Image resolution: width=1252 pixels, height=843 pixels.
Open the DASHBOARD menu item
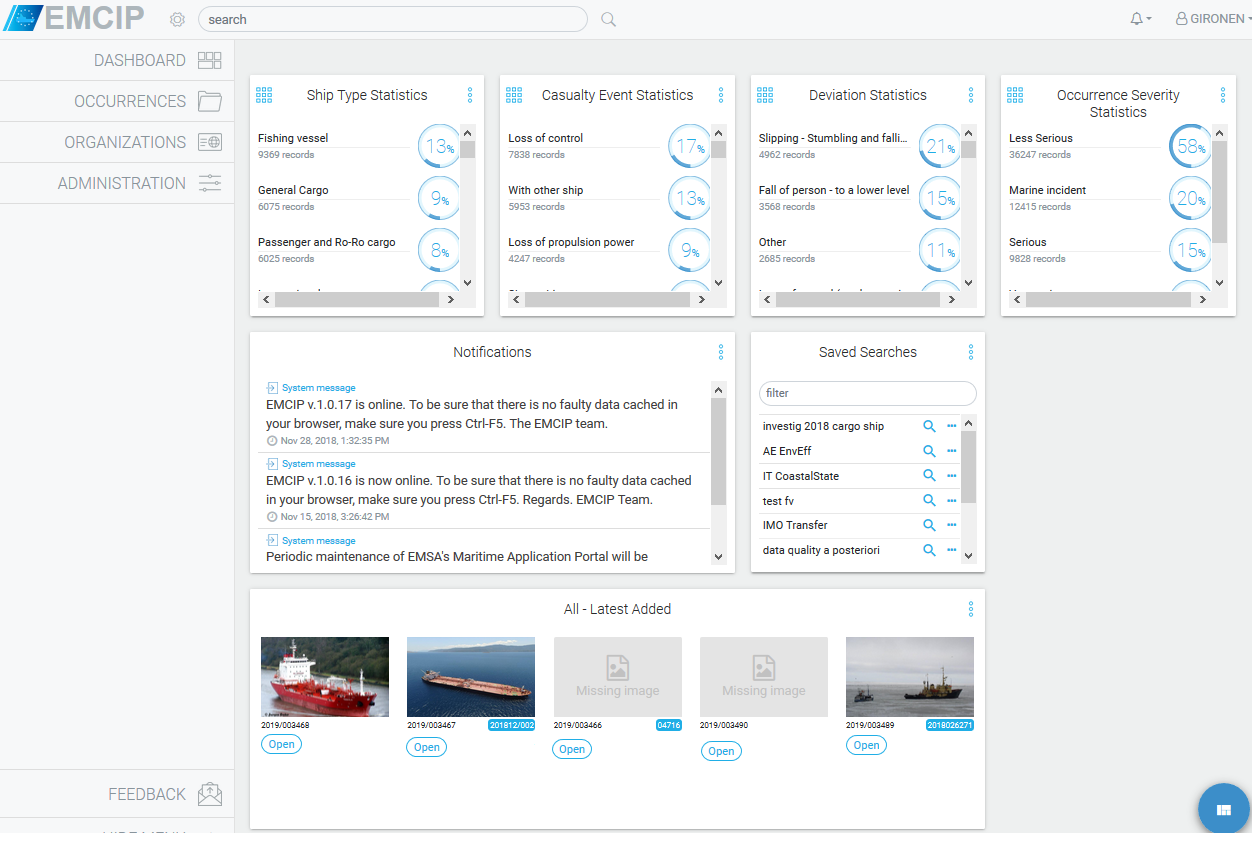(x=117, y=60)
